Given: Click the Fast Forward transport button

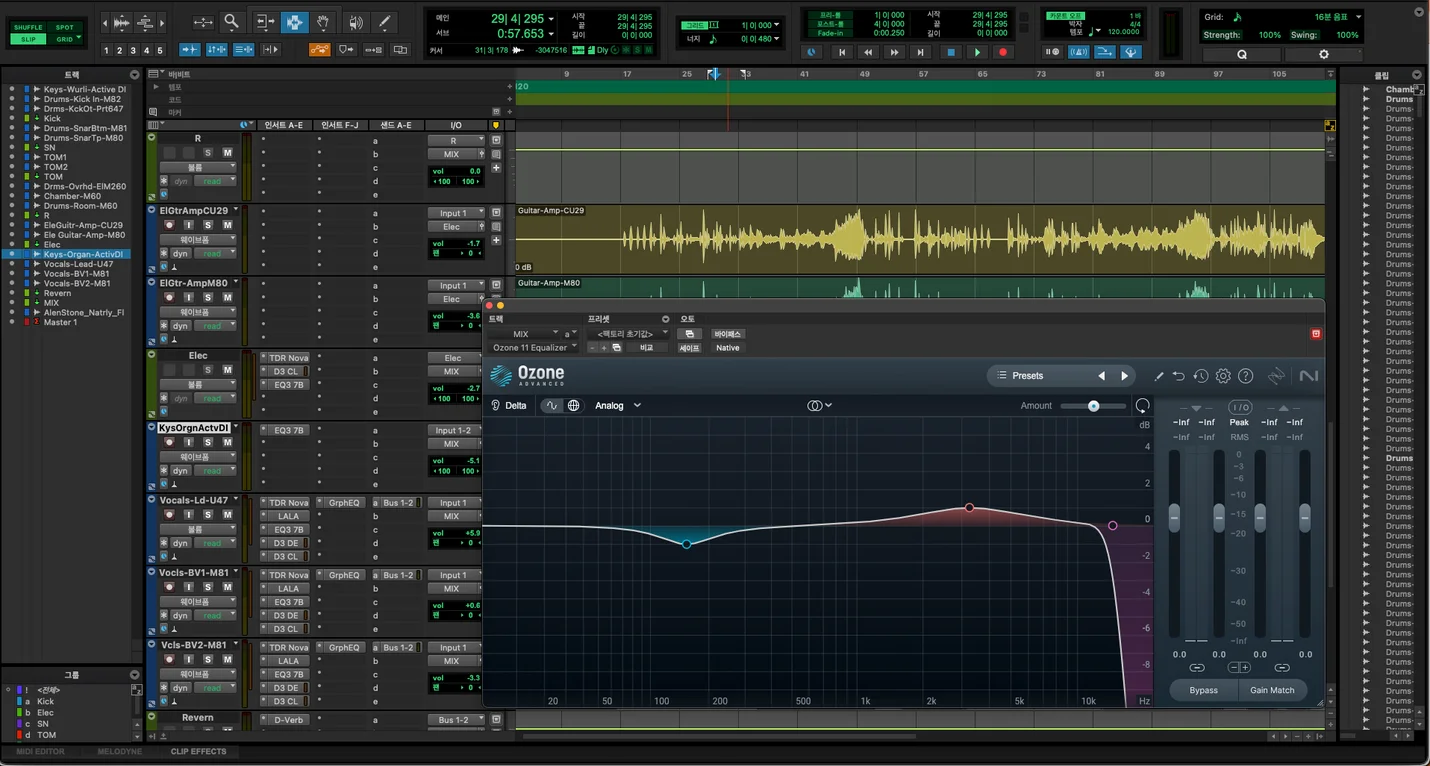Looking at the screenshot, I should [x=894, y=52].
